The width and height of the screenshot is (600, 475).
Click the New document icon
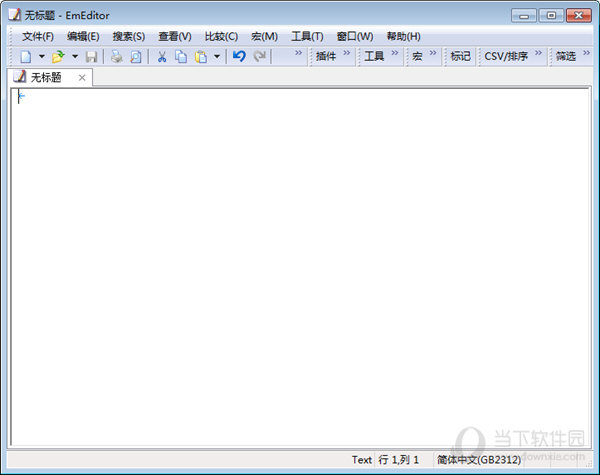click(26, 57)
